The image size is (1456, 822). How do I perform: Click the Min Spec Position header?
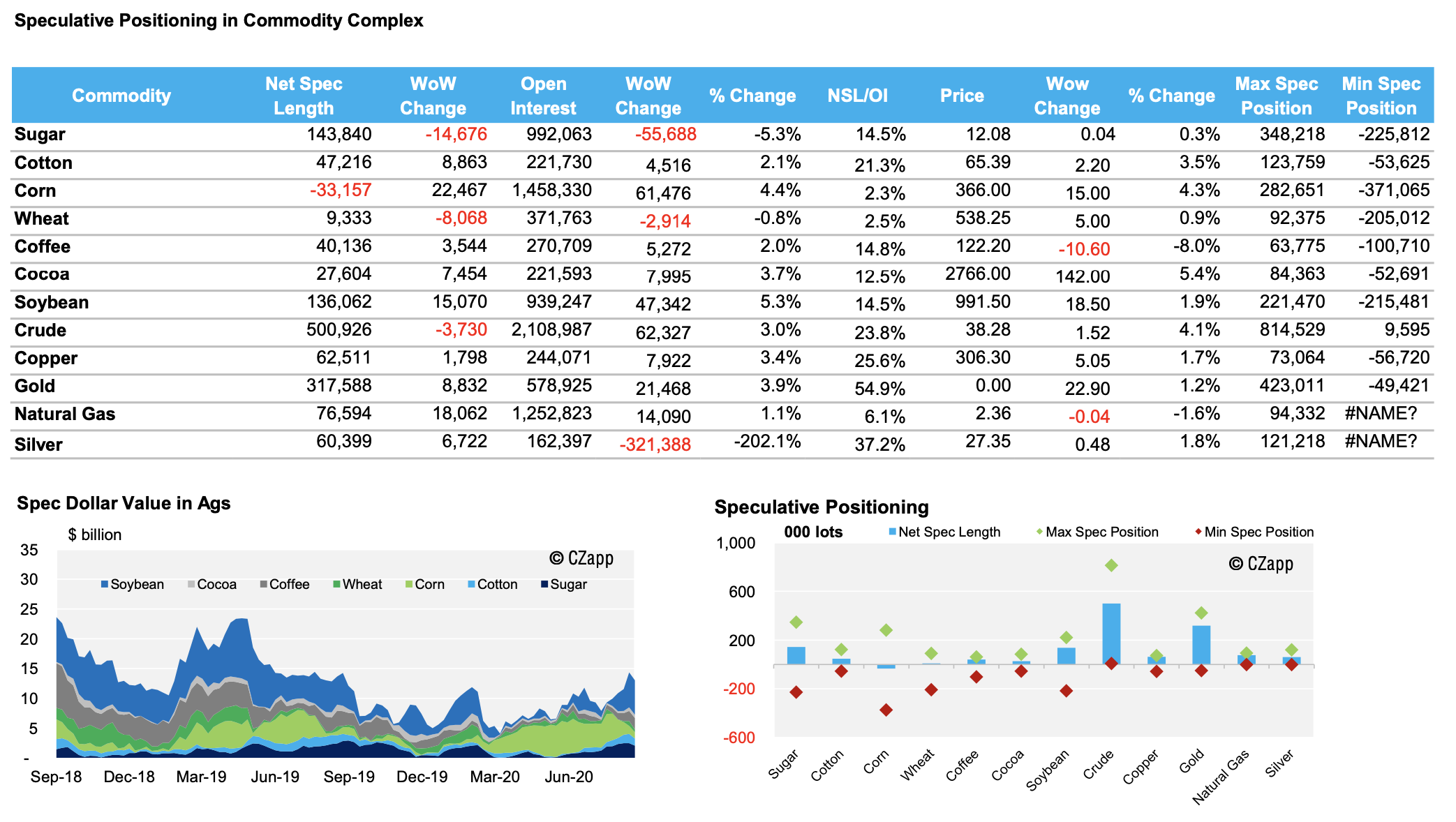tap(1381, 96)
